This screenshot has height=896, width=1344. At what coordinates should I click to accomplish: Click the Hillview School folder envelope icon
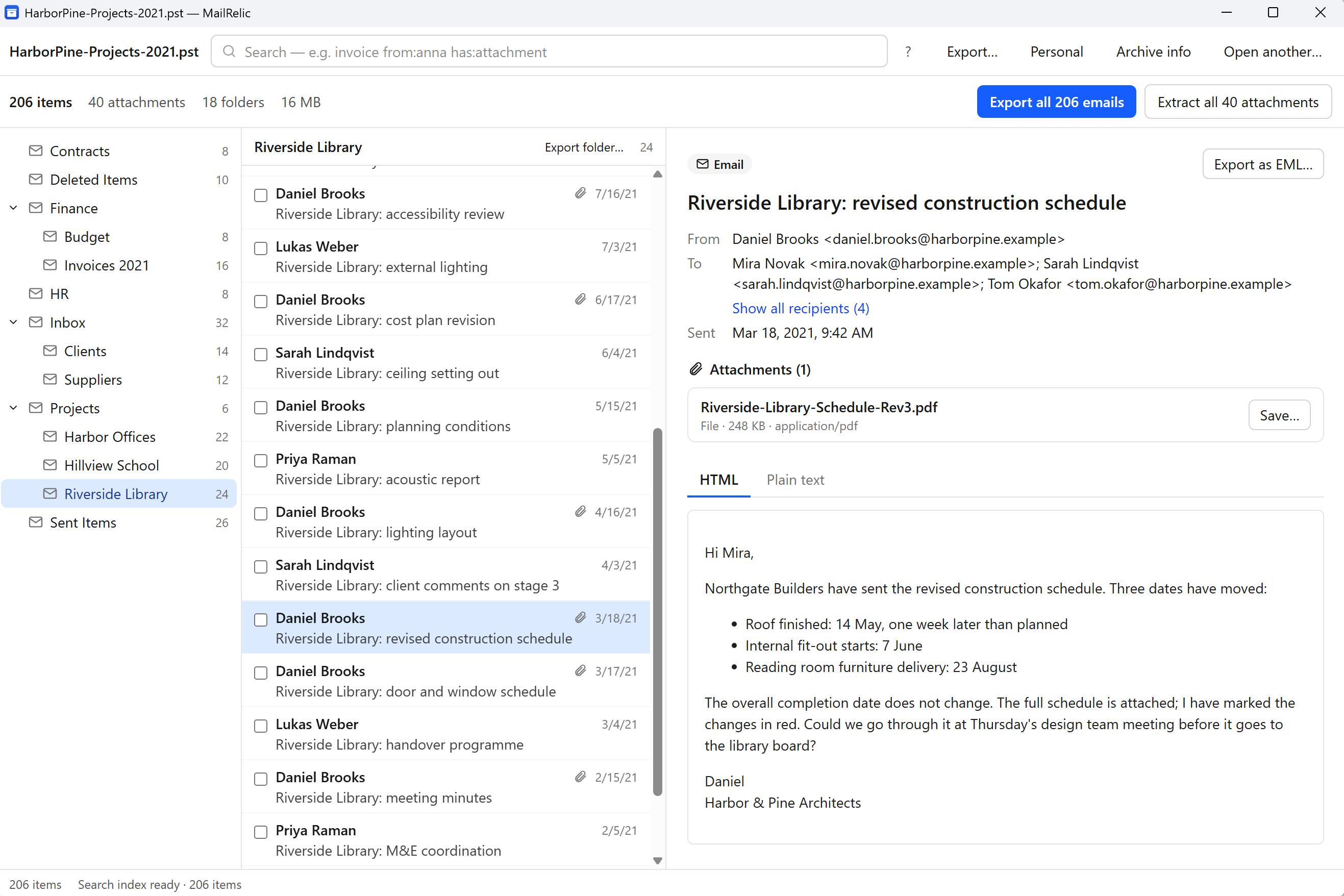49,464
